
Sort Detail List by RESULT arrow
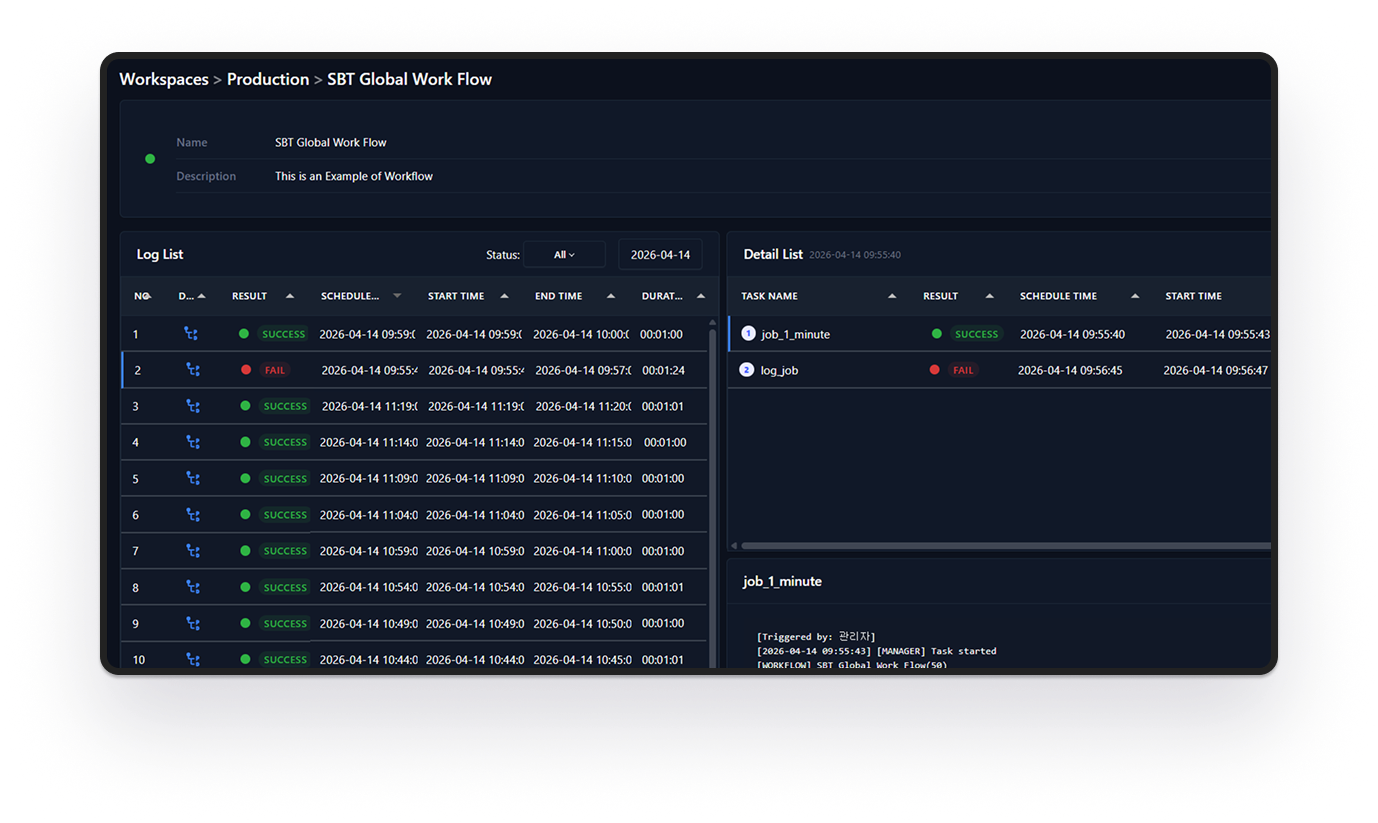pyautogui.click(x=990, y=296)
